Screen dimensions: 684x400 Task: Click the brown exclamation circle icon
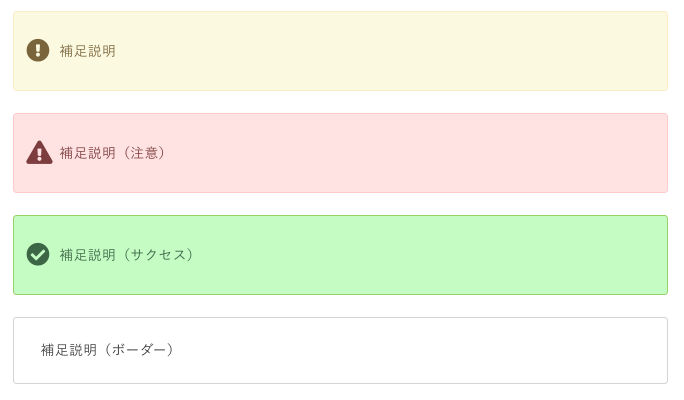[38, 50]
